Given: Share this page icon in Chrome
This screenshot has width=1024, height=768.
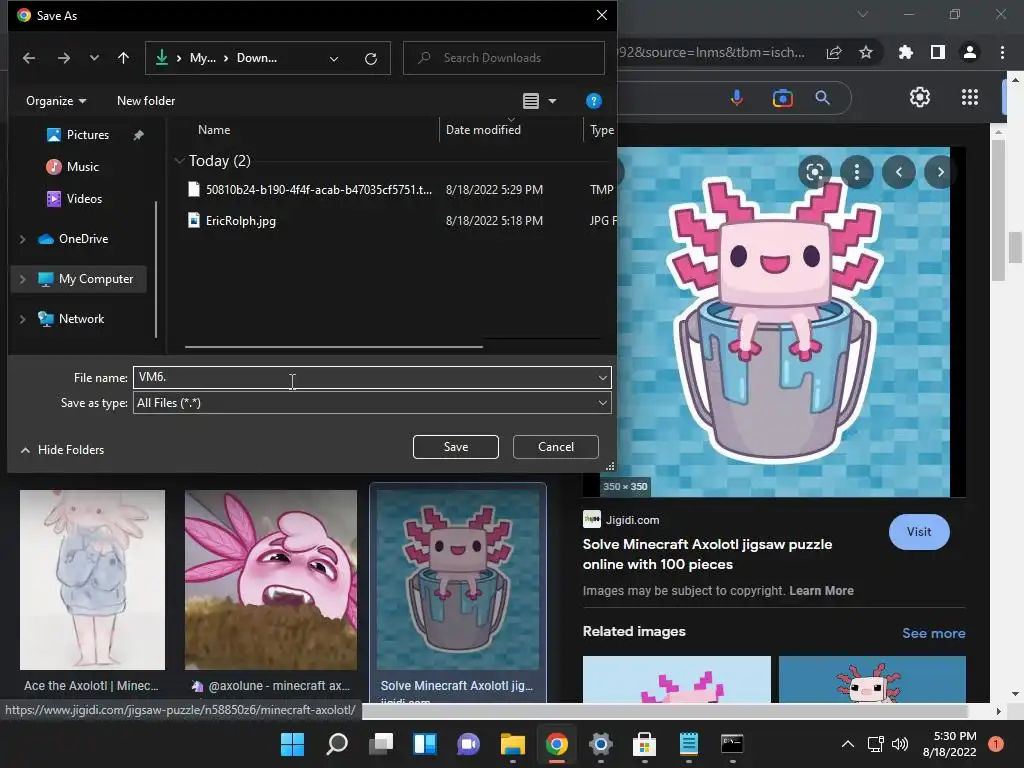Looking at the screenshot, I should click(834, 52).
